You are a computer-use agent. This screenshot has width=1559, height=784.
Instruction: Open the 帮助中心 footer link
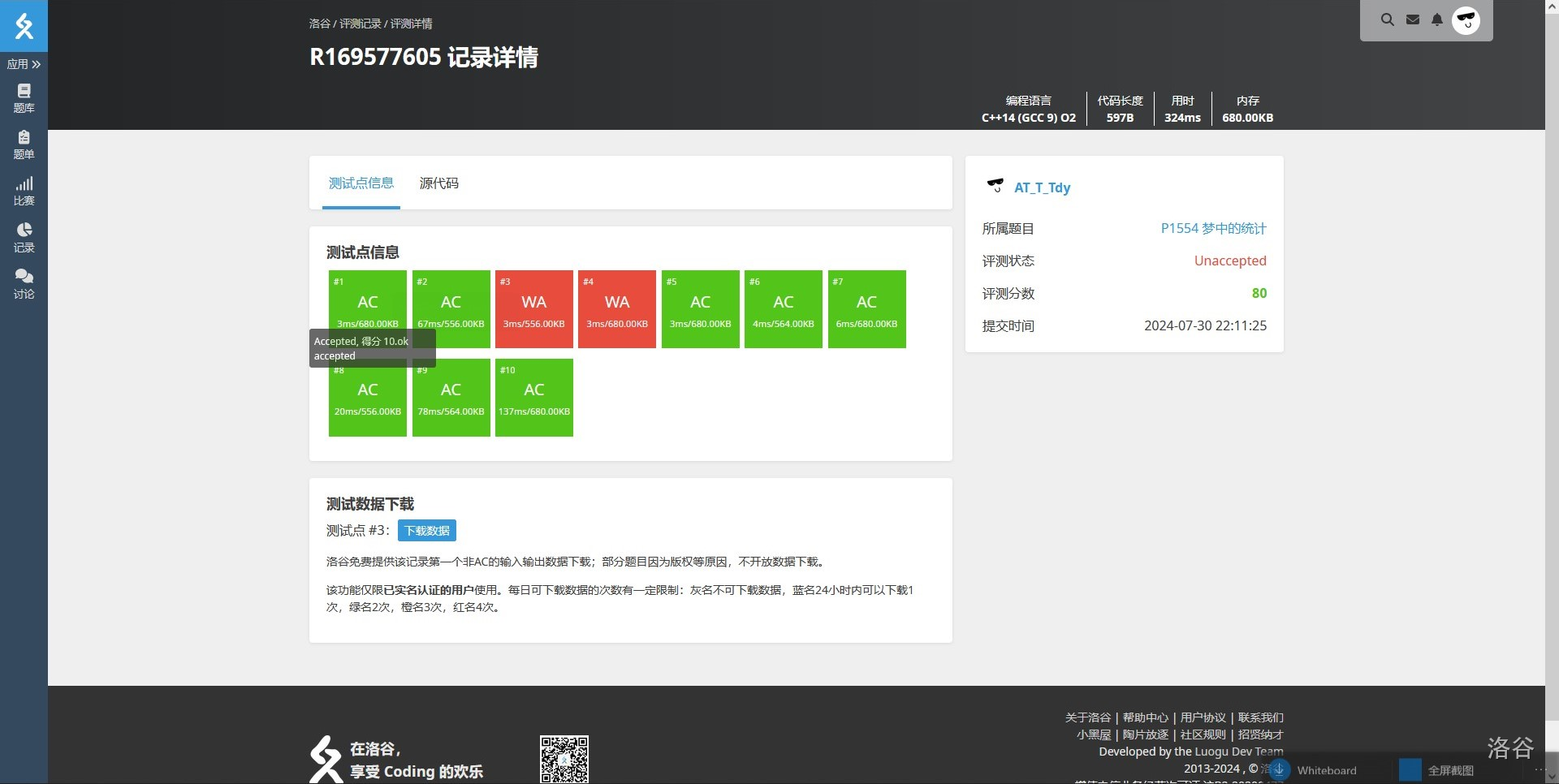click(1145, 717)
